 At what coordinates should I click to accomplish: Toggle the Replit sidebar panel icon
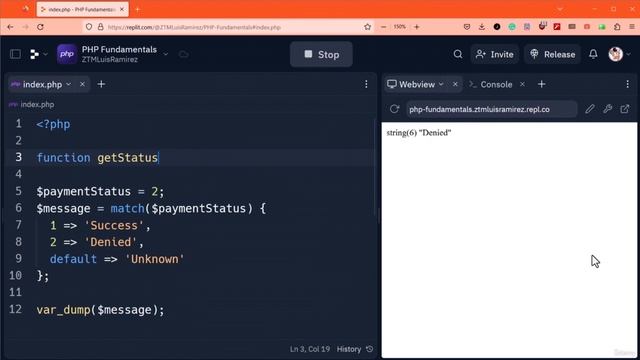(x=16, y=54)
